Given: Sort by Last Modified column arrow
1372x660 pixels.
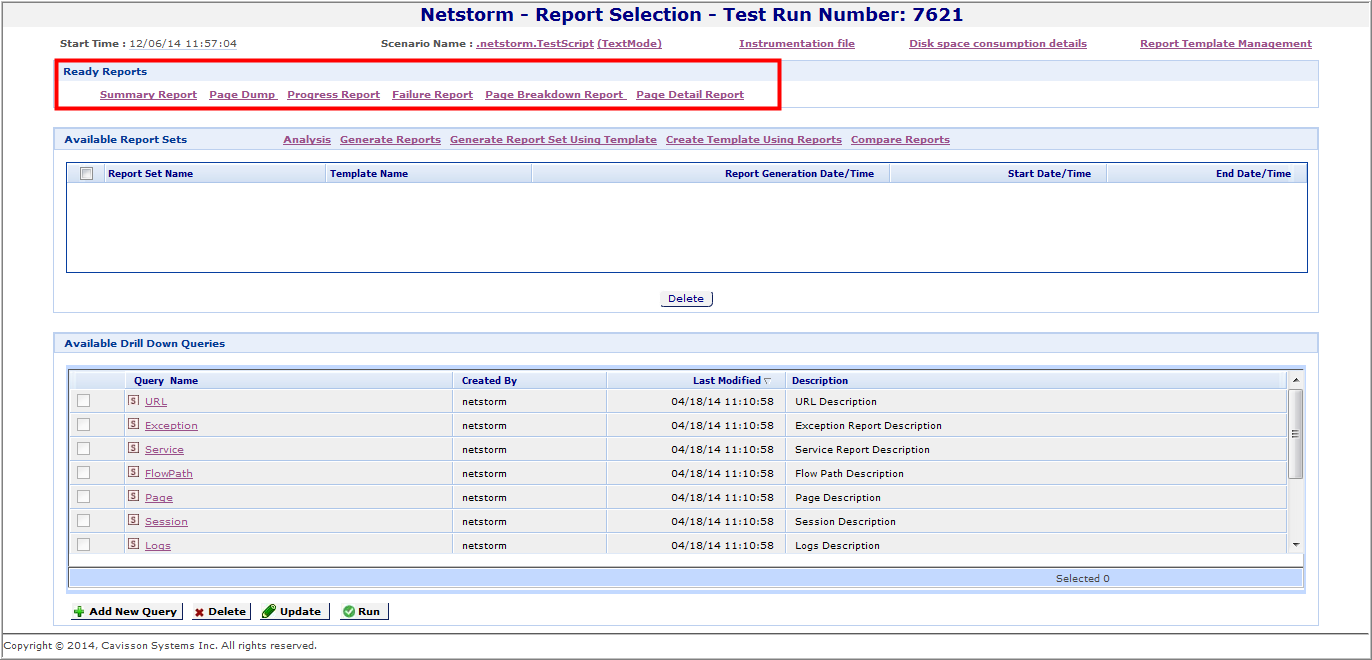Looking at the screenshot, I should 768,381.
